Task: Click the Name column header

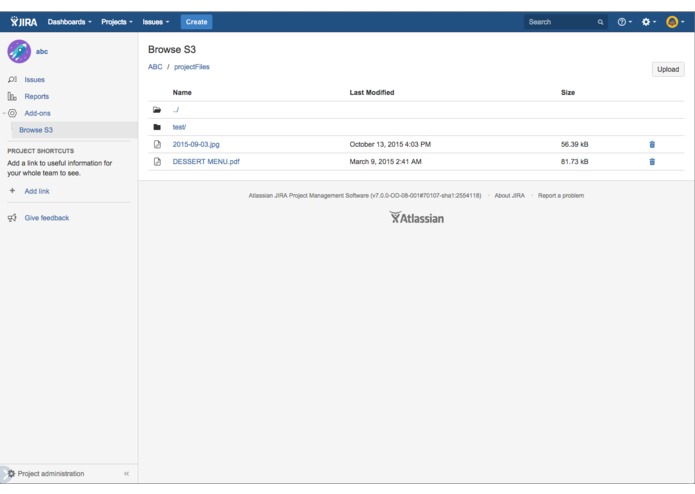Action: [182, 93]
